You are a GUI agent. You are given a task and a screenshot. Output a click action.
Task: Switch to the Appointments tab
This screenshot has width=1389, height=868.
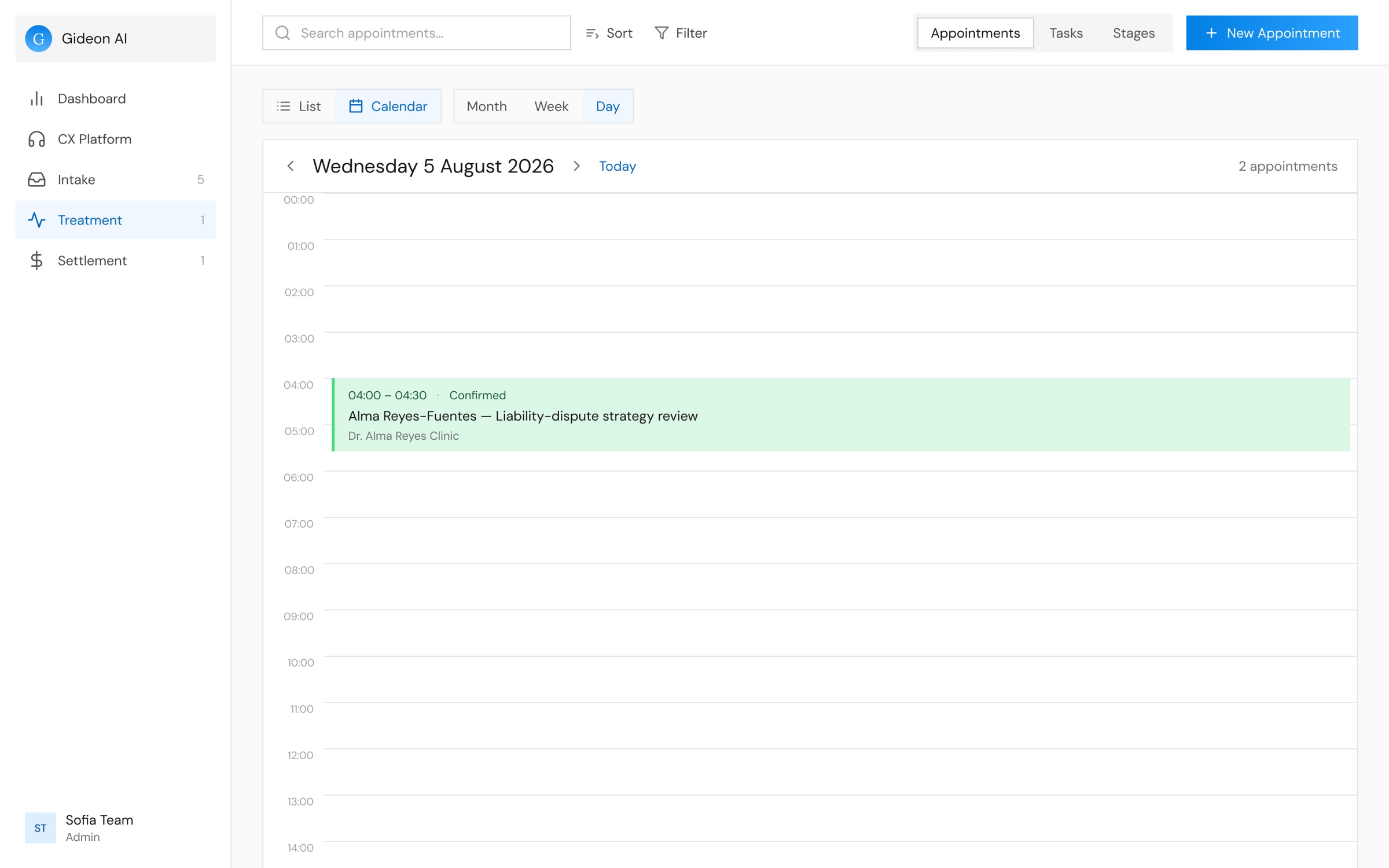975,33
